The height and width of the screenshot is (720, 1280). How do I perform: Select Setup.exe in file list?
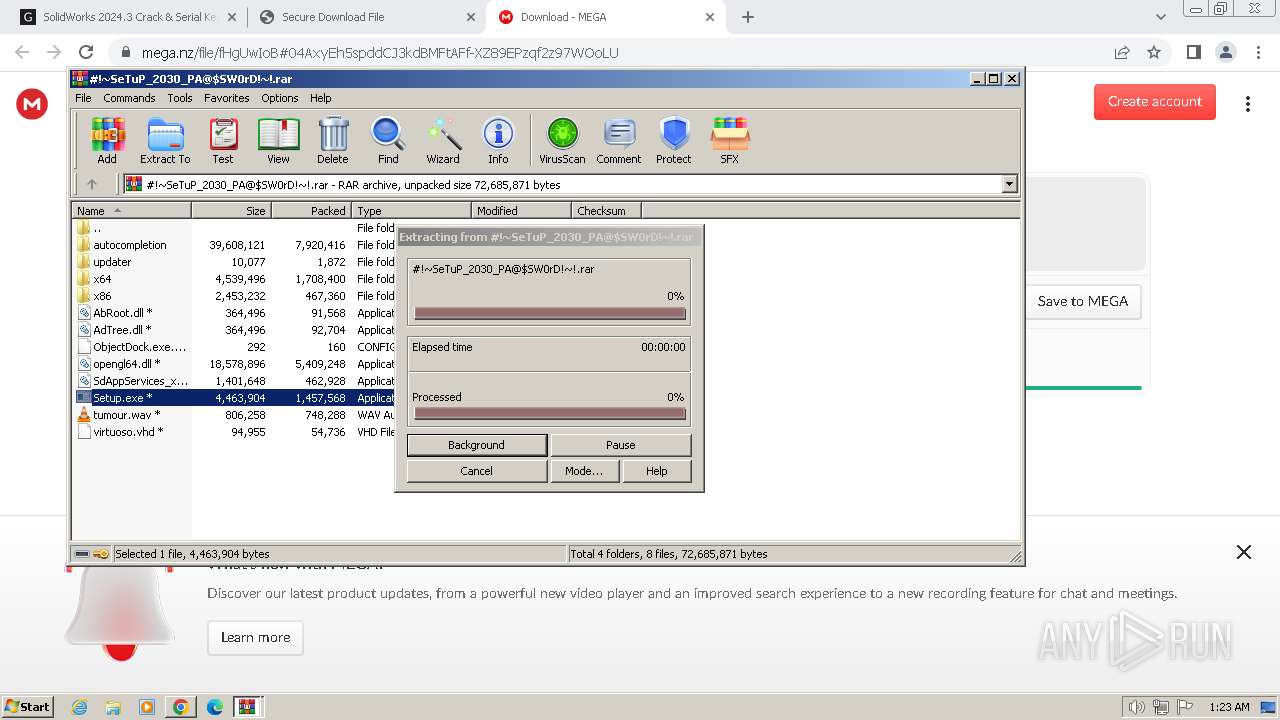[x=123, y=398]
